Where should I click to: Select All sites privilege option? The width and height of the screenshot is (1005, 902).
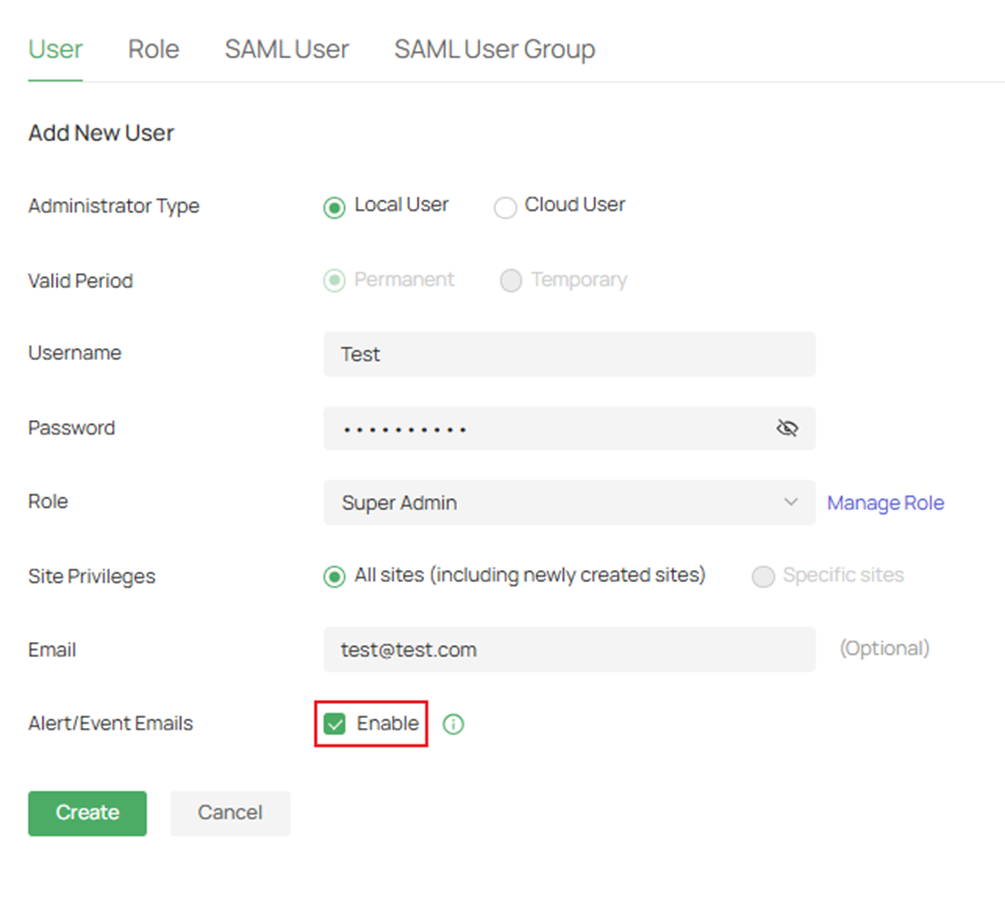click(334, 576)
